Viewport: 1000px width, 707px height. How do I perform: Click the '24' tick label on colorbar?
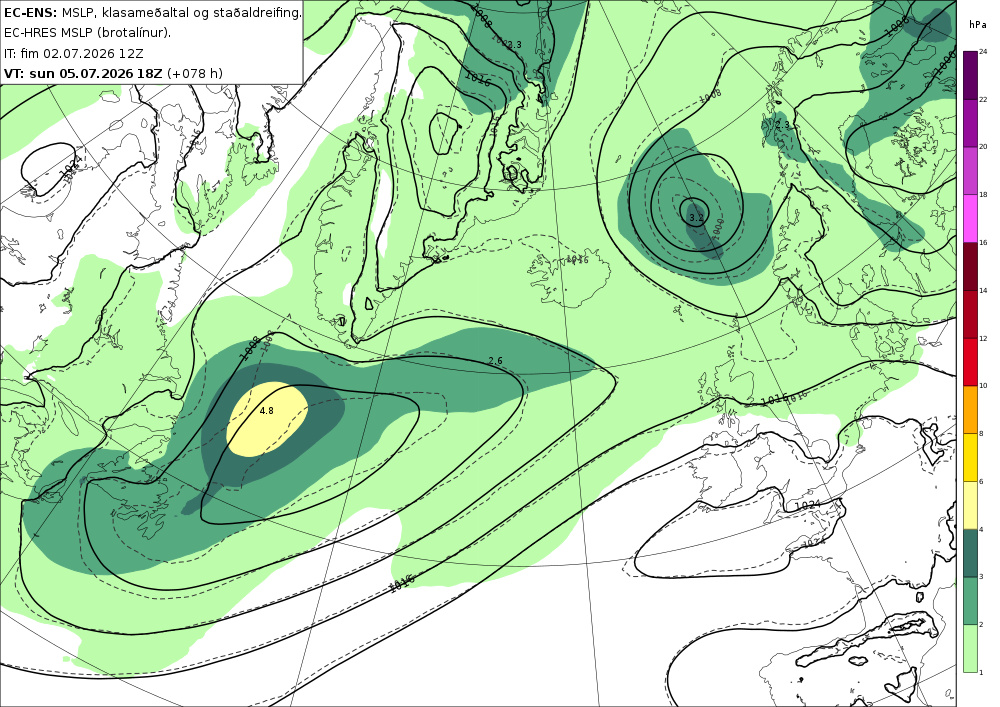[x=983, y=52]
